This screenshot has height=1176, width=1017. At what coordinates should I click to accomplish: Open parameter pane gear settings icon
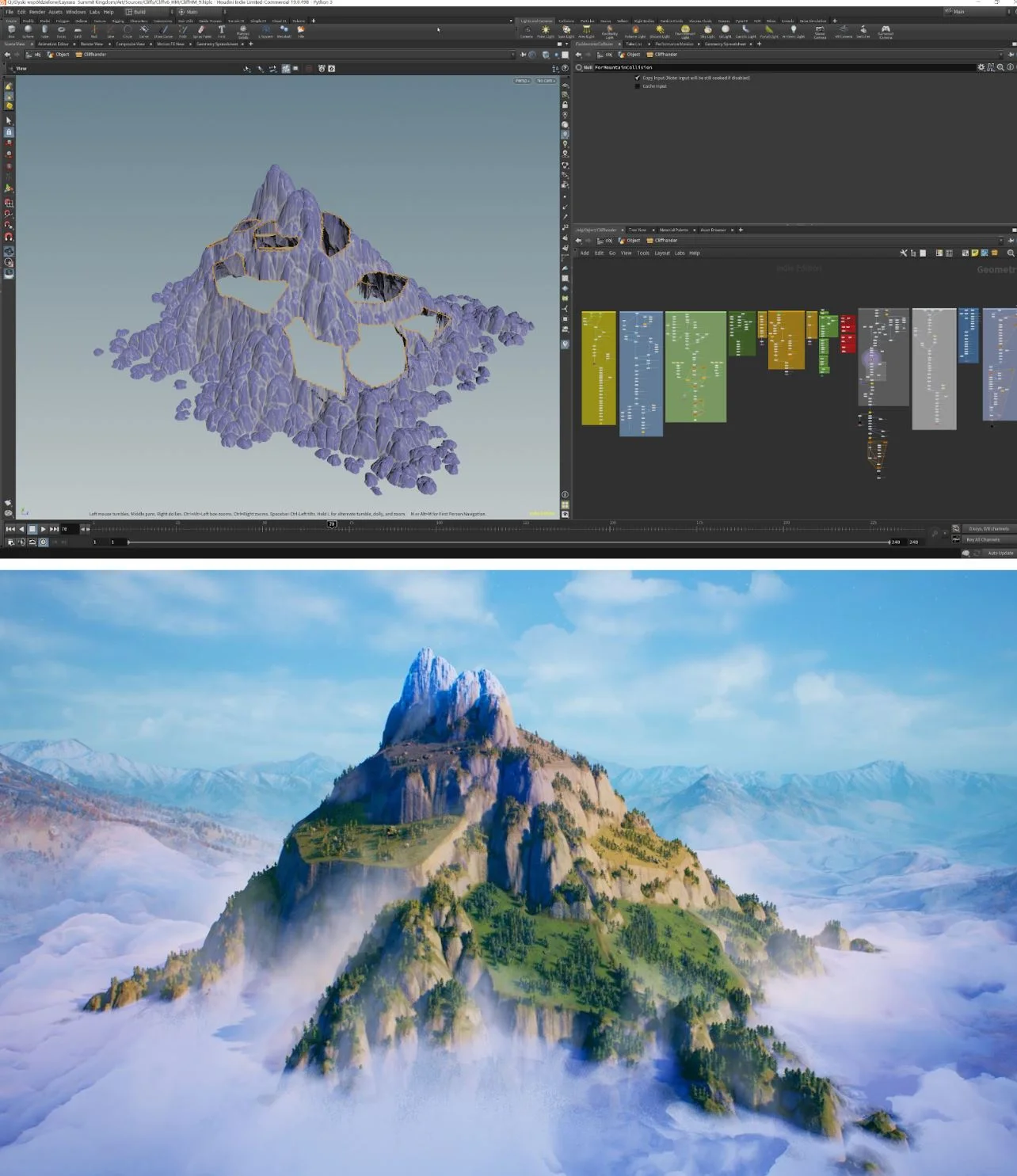pos(981,67)
